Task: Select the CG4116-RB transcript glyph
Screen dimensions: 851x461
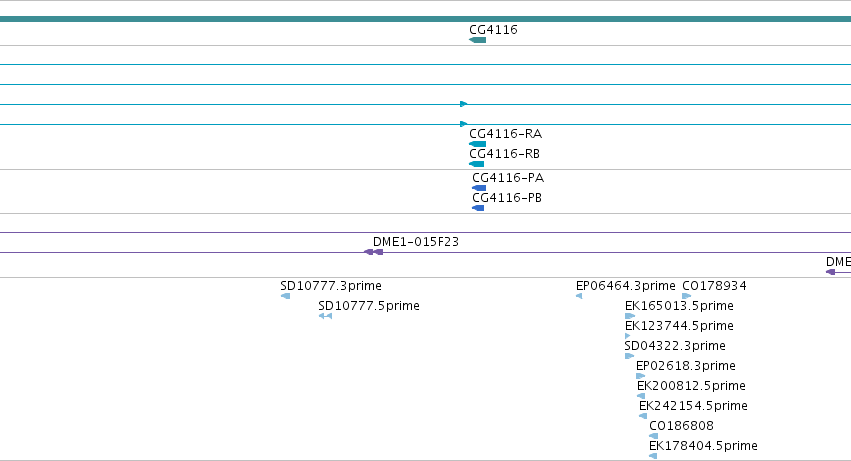Action: (x=477, y=164)
